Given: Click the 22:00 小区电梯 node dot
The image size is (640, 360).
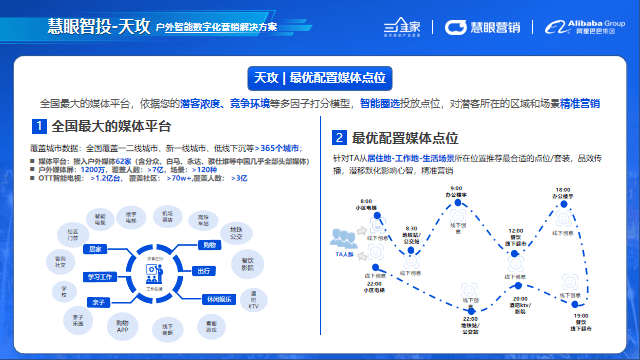Looking at the screenshot, I should [376, 268].
